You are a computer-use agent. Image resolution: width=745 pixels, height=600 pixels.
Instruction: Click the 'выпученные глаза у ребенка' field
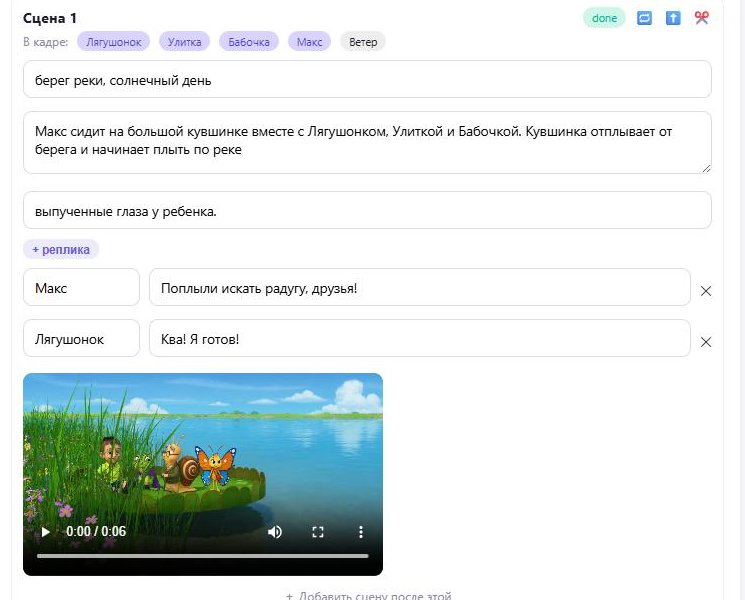(x=367, y=210)
